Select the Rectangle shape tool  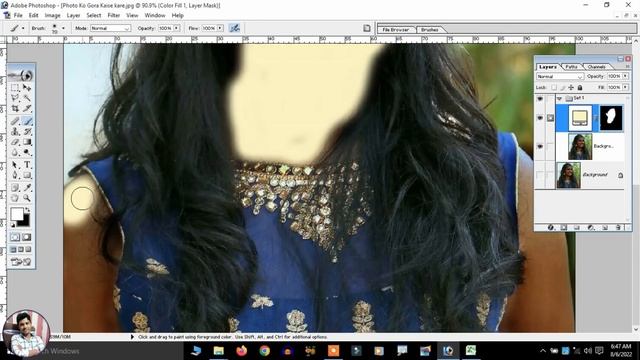tap(27, 175)
